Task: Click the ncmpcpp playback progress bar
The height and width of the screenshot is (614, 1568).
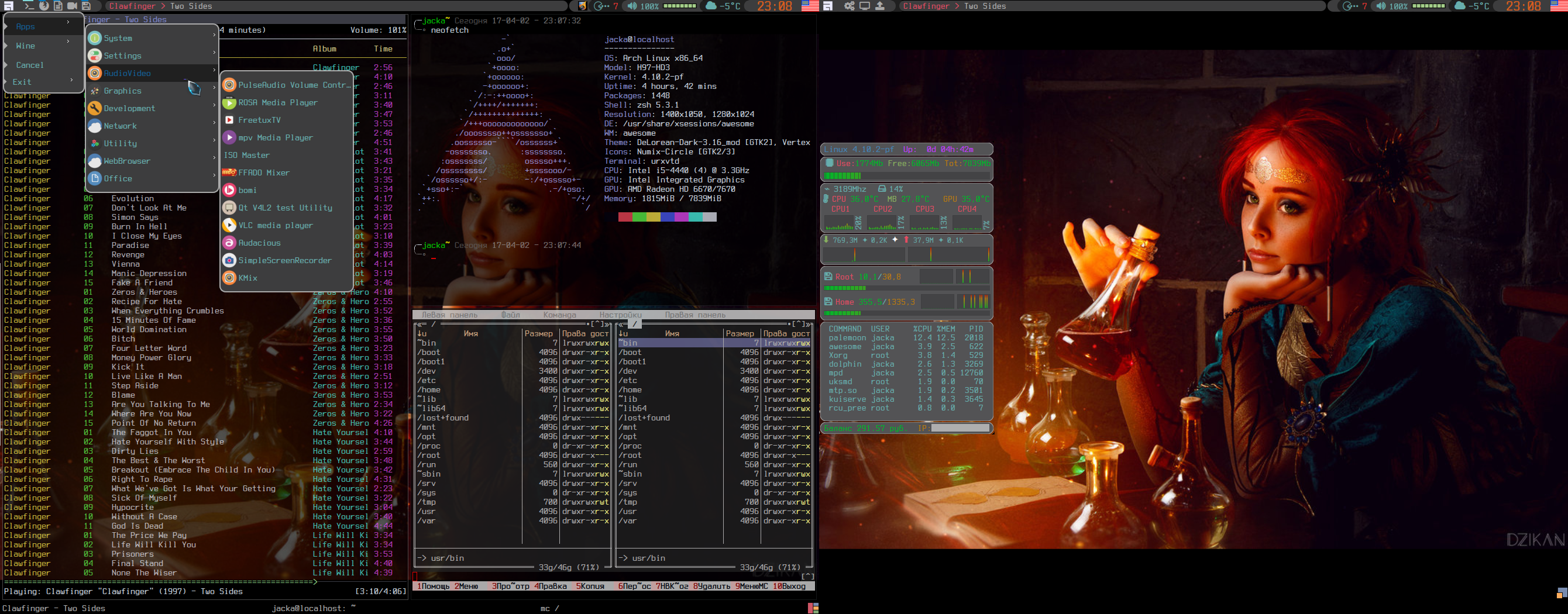Action: pyautogui.click(x=204, y=582)
